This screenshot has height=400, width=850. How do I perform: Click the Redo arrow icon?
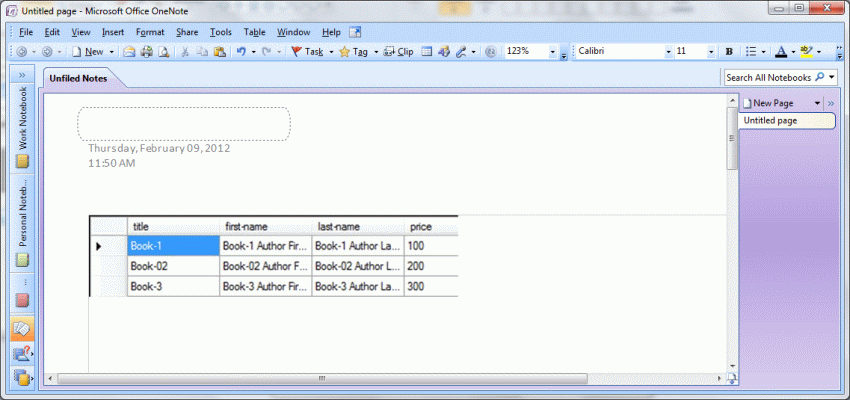tap(267, 51)
